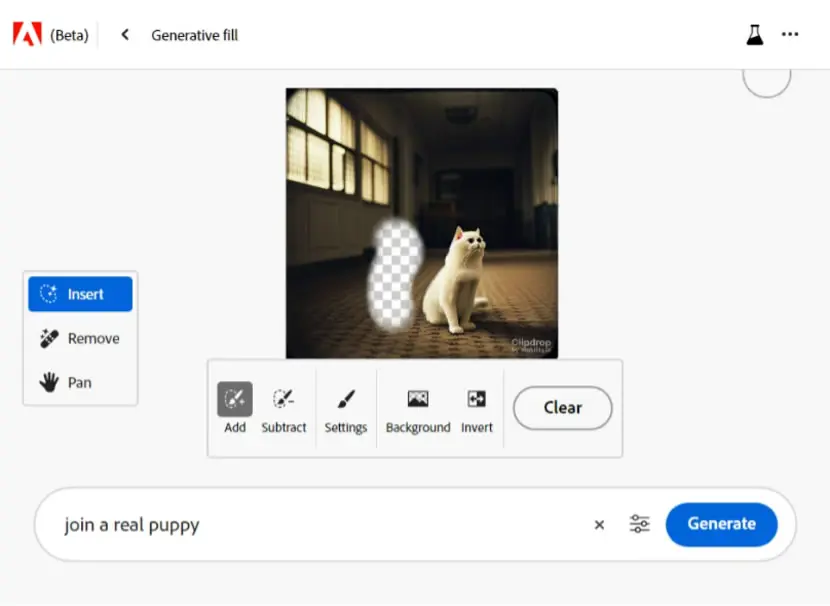Click the transparent masked area on image
The height and width of the screenshot is (606, 830).
[394, 274]
